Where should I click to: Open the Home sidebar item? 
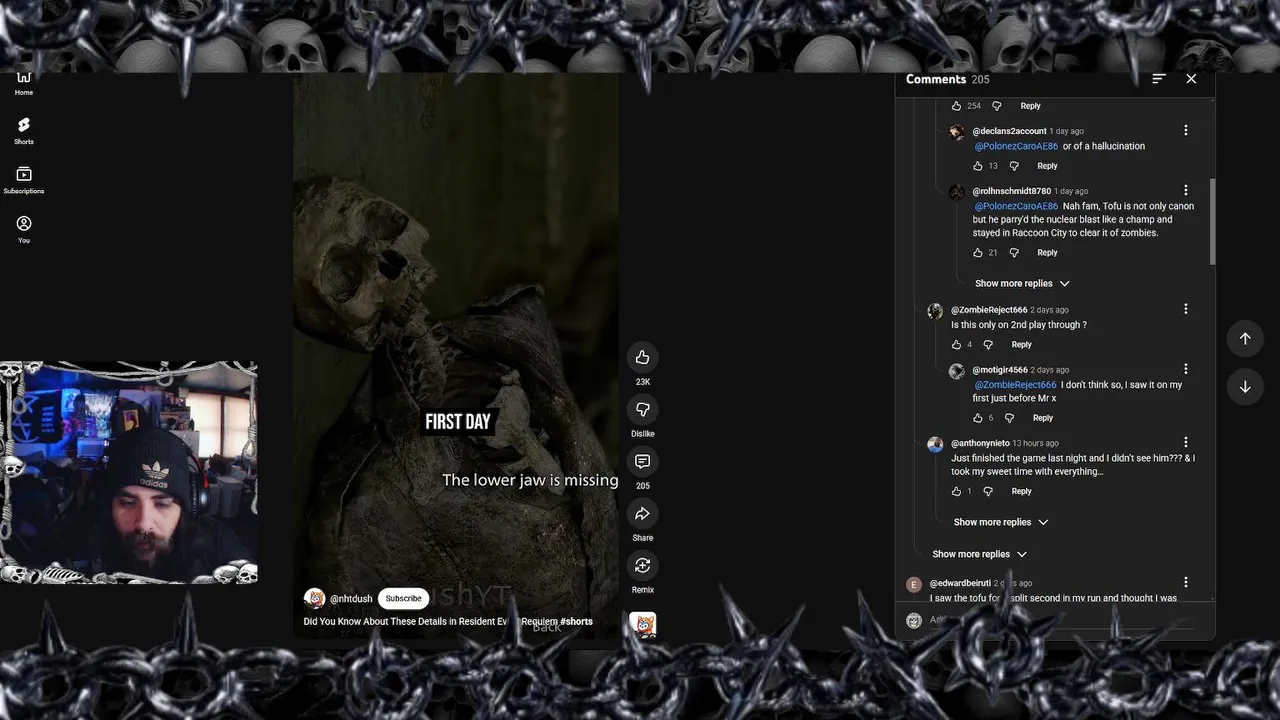tap(24, 83)
